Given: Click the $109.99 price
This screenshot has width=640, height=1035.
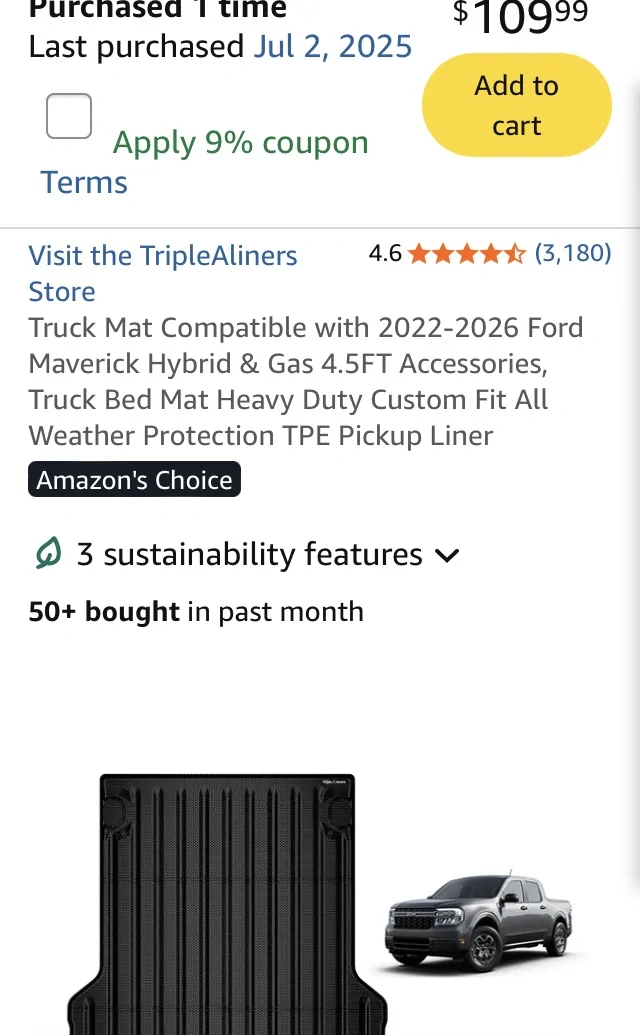Looking at the screenshot, I should pos(520,17).
